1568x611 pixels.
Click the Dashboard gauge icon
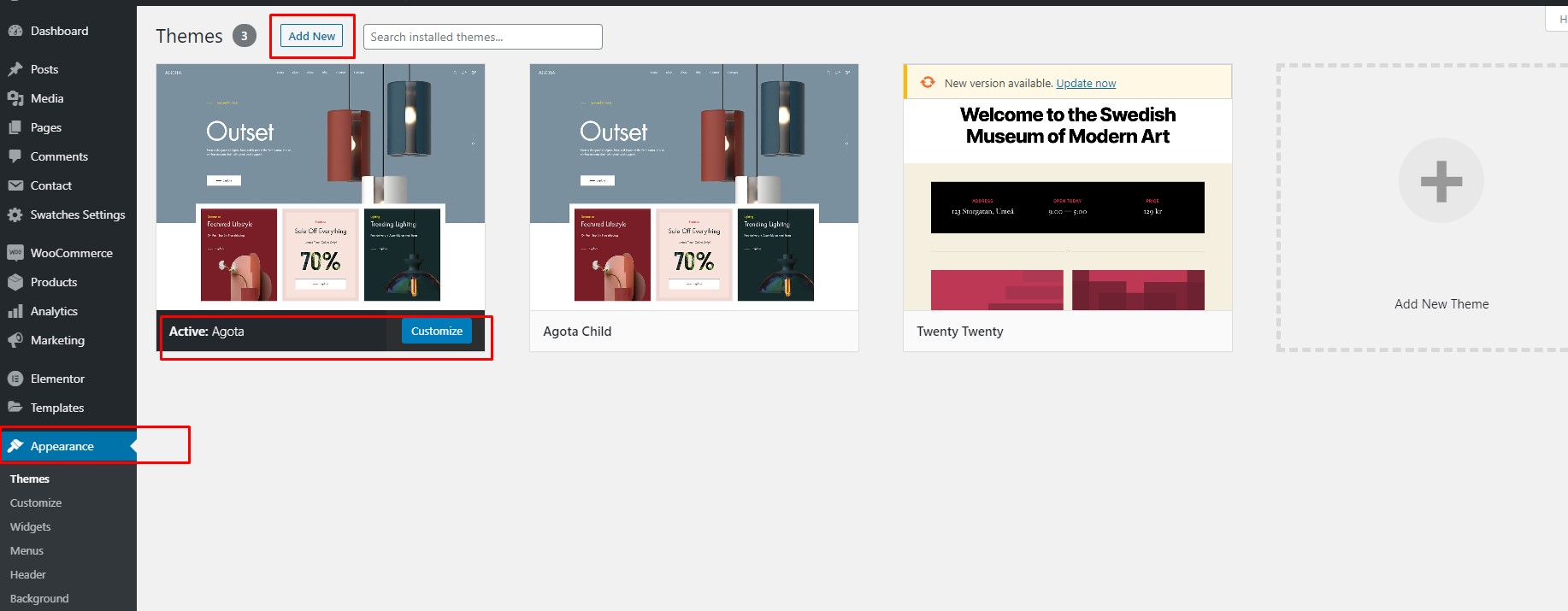coord(15,31)
